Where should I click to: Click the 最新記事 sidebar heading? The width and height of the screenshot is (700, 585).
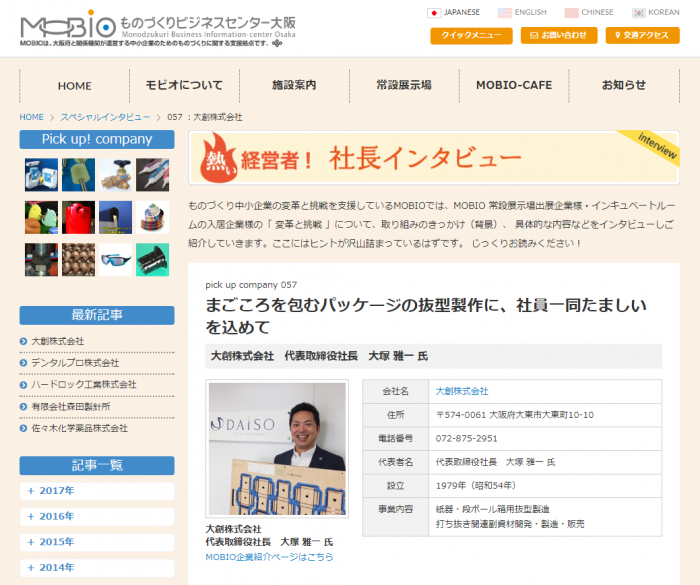pos(97,315)
